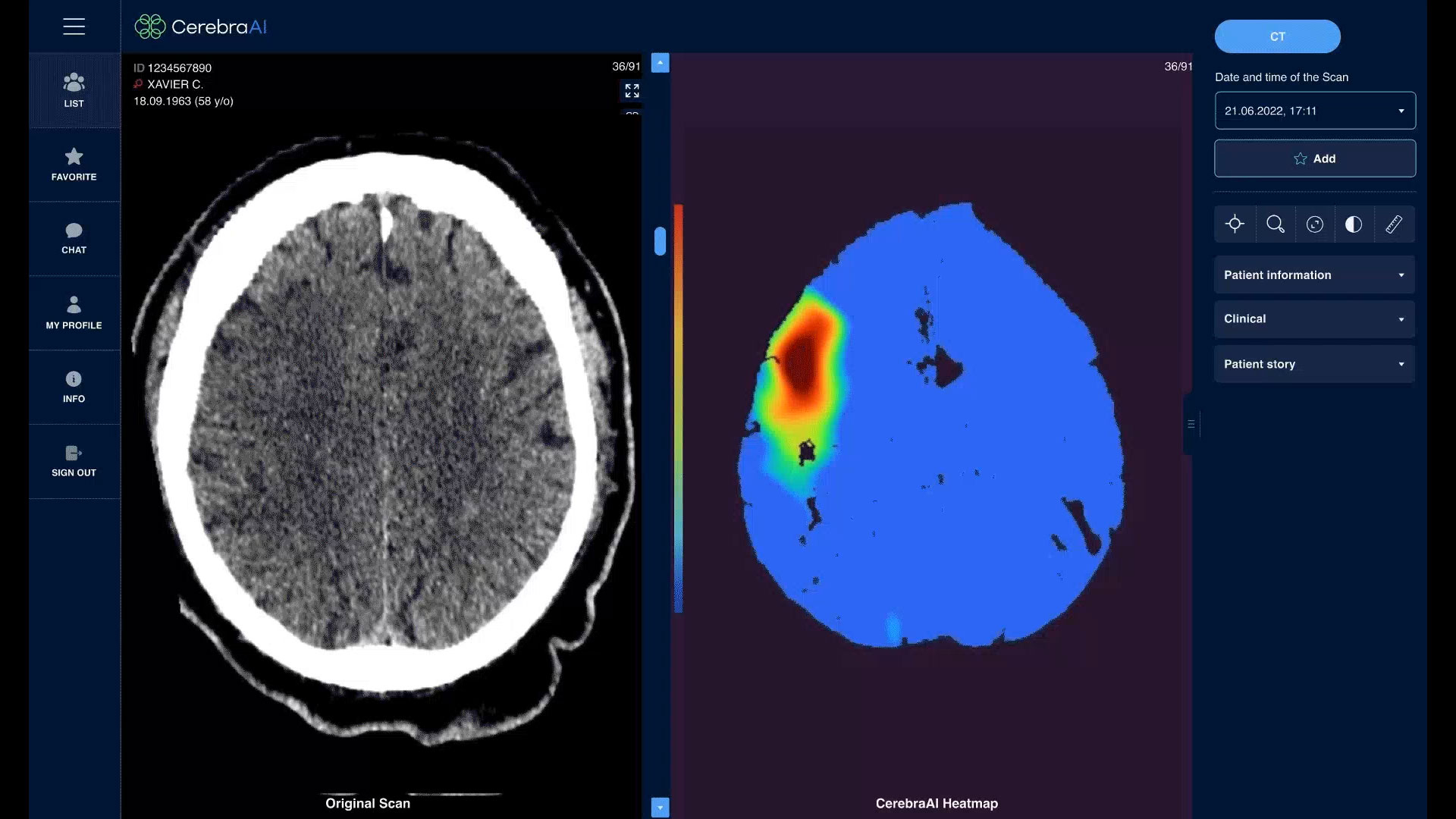Click the circular fit-to-view icon
The height and width of the screenshot is (819, 1456).
1315,224
